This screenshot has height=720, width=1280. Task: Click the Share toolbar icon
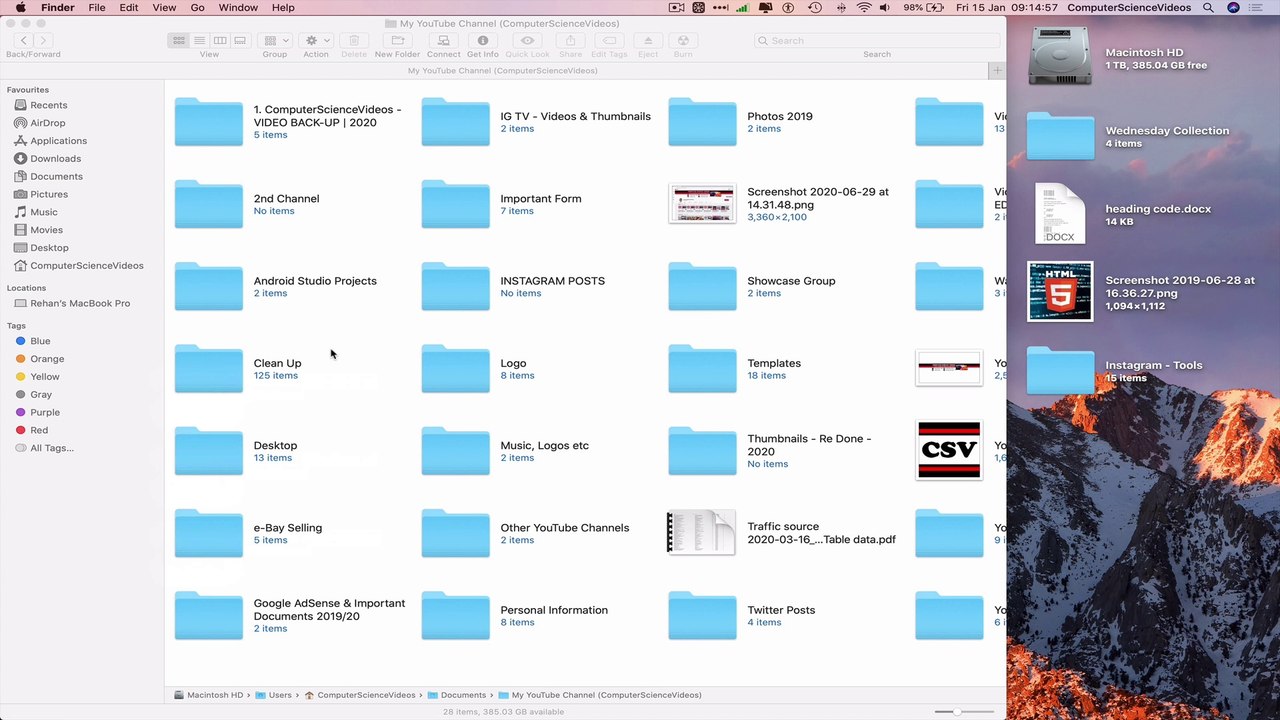[x=571, y=40]
